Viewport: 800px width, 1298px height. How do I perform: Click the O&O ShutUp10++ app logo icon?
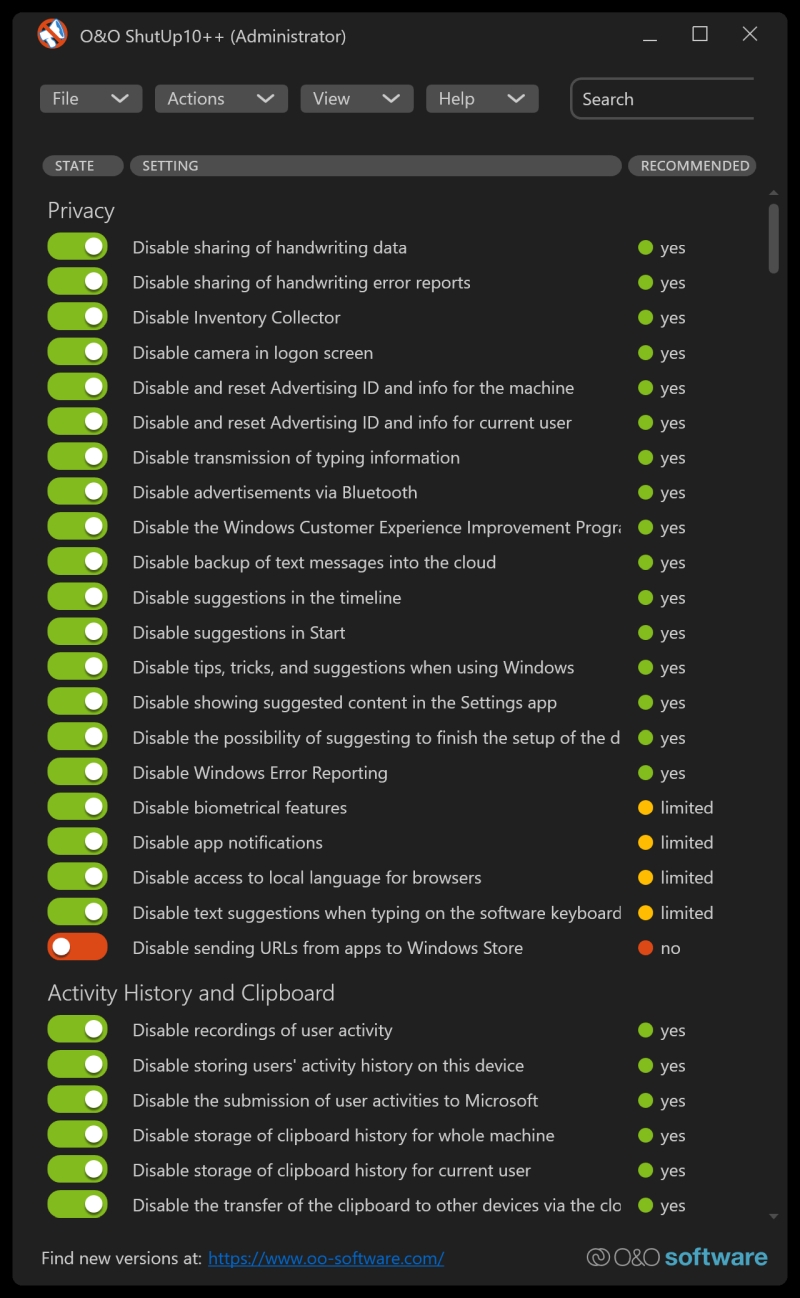tap(52, 35)
